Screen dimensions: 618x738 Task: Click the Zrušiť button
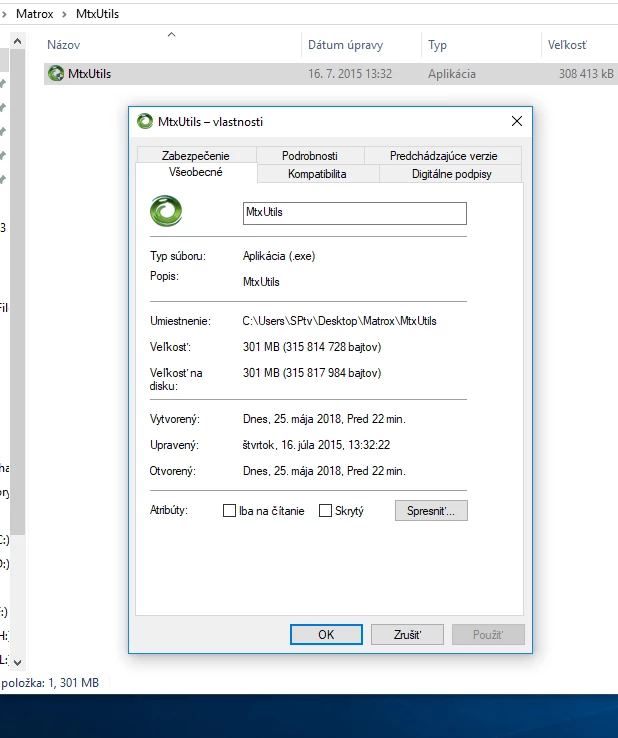click(407, 634)
